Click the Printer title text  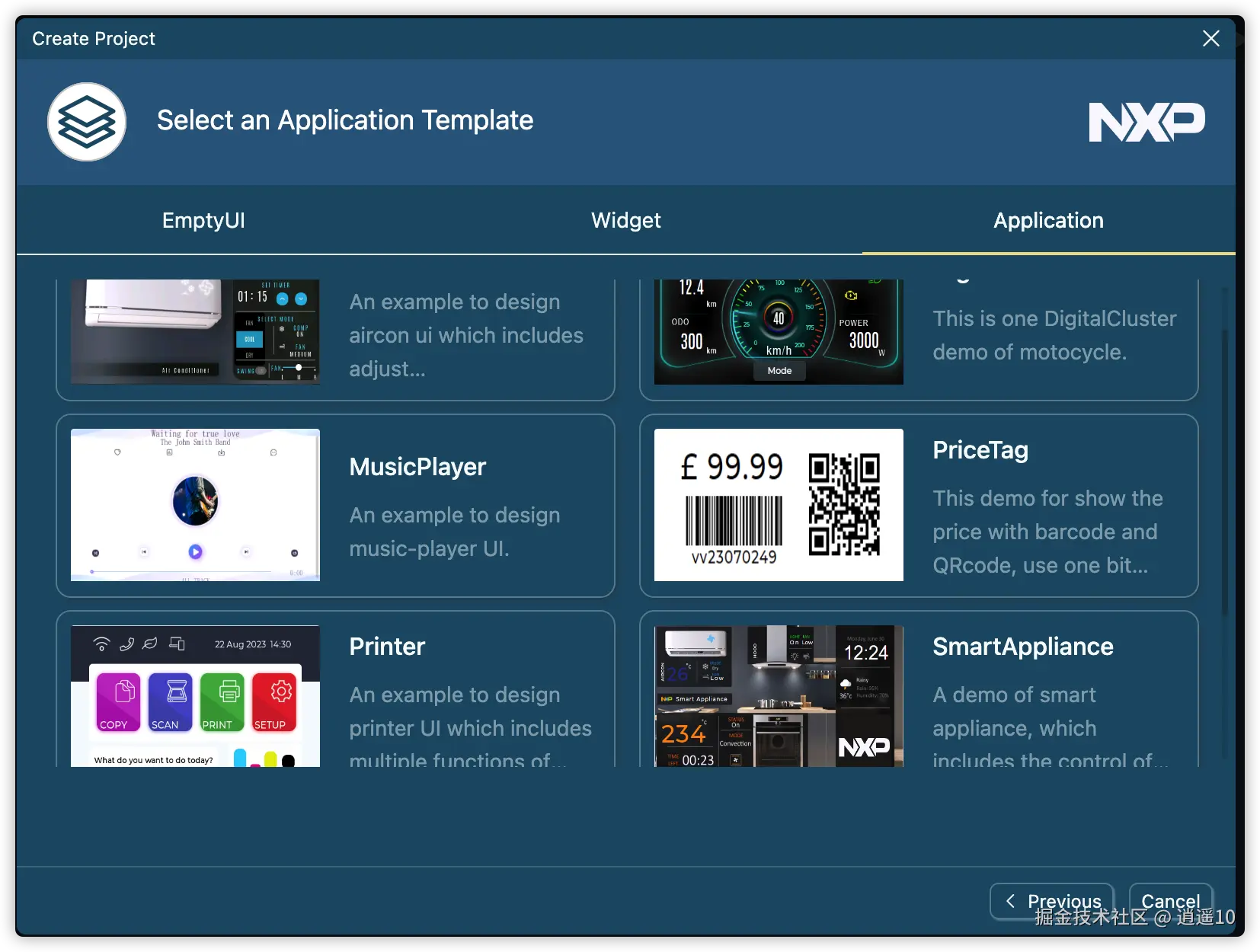pyautogui.click(x=387, y=647)
